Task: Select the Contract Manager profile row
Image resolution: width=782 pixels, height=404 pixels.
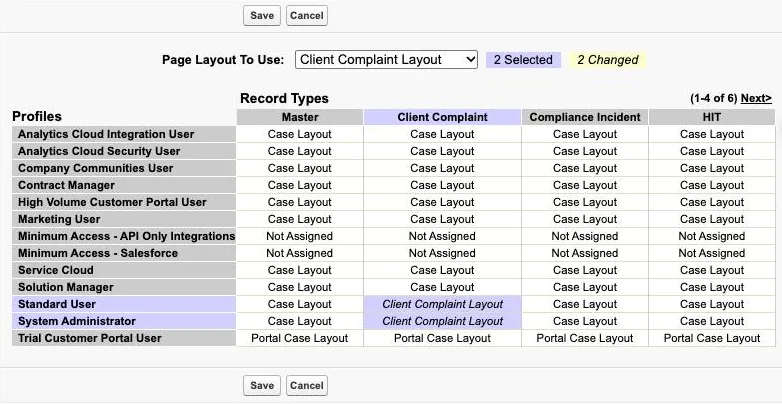Action: click(x=124, y=185)
